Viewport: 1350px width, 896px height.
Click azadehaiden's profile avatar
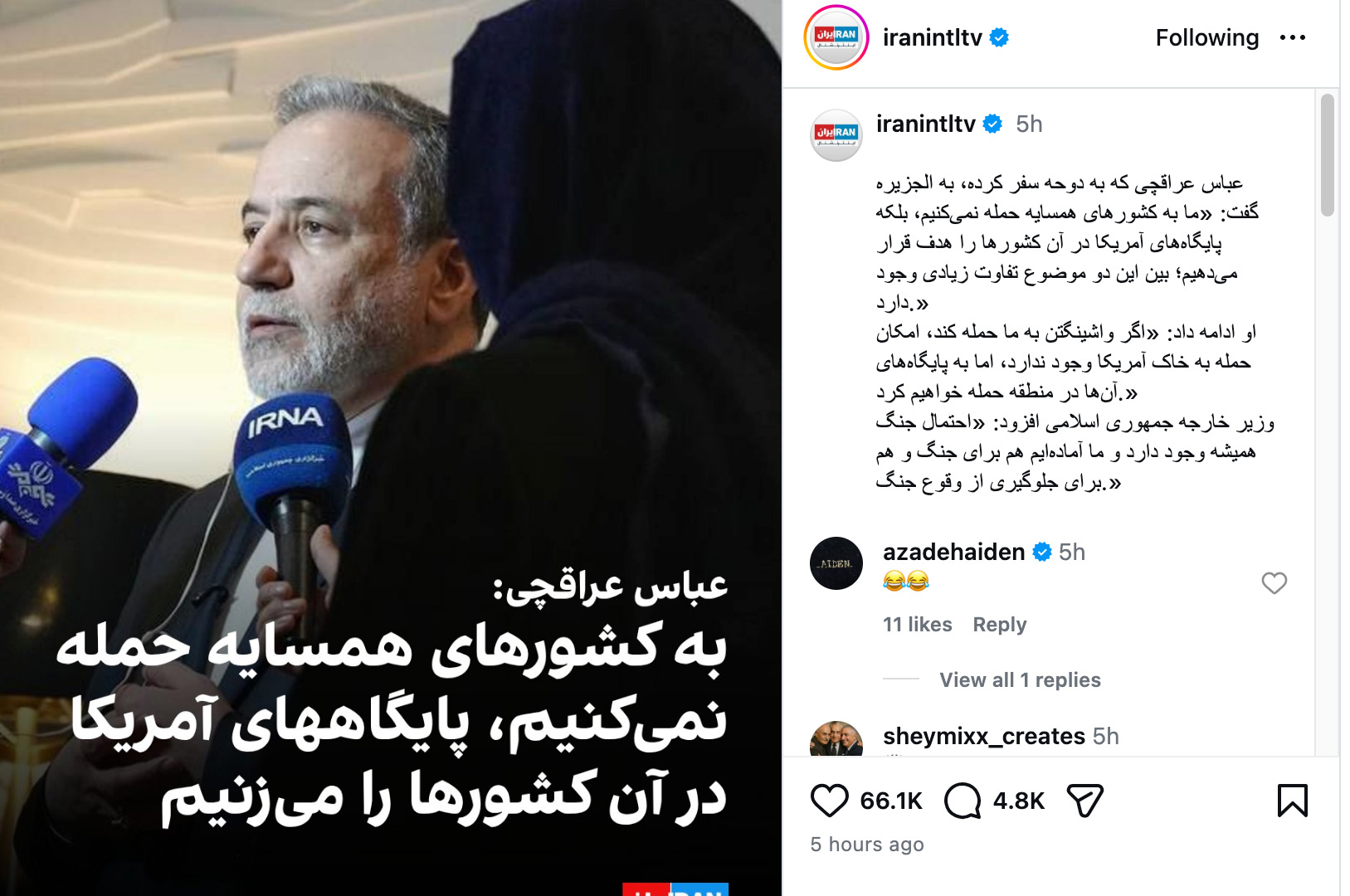(x=836, y=563)
